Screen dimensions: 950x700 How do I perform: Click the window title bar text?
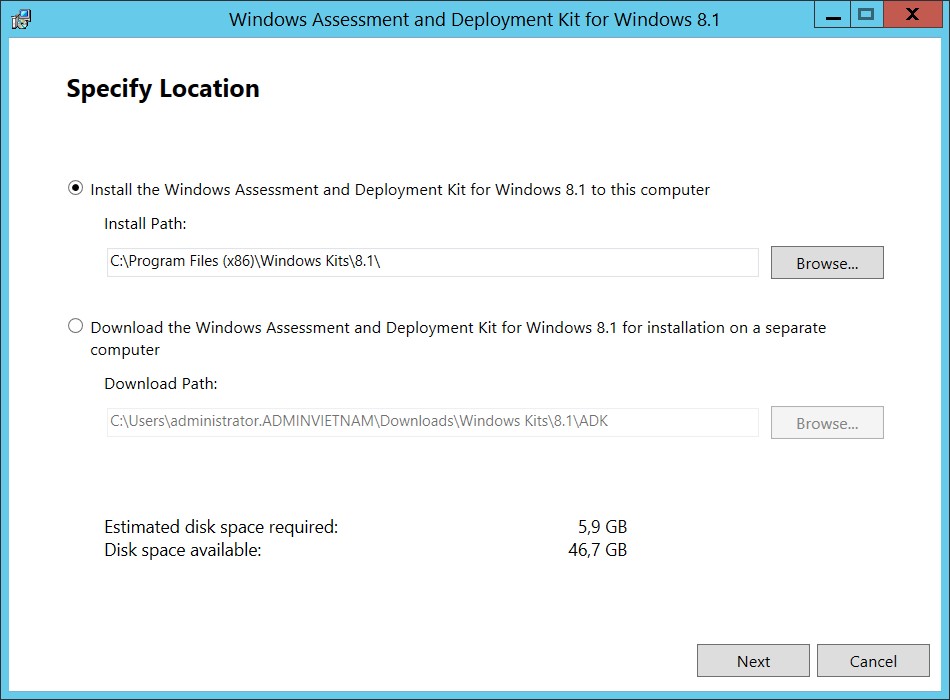click(474, 19)
